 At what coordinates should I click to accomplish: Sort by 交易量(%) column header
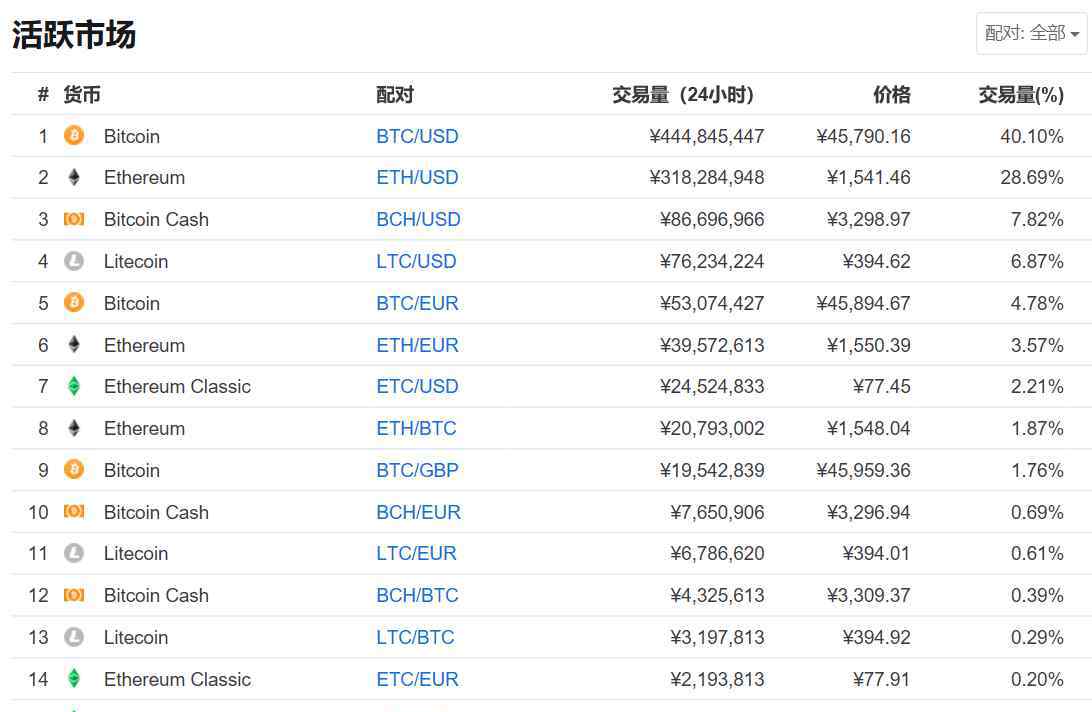click(1021, 94)
